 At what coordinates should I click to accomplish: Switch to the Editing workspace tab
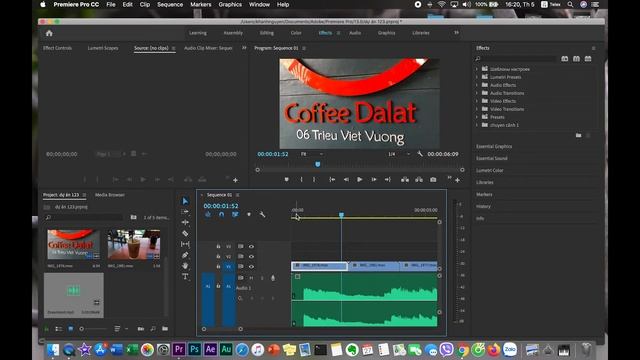[x=267, y=33]
